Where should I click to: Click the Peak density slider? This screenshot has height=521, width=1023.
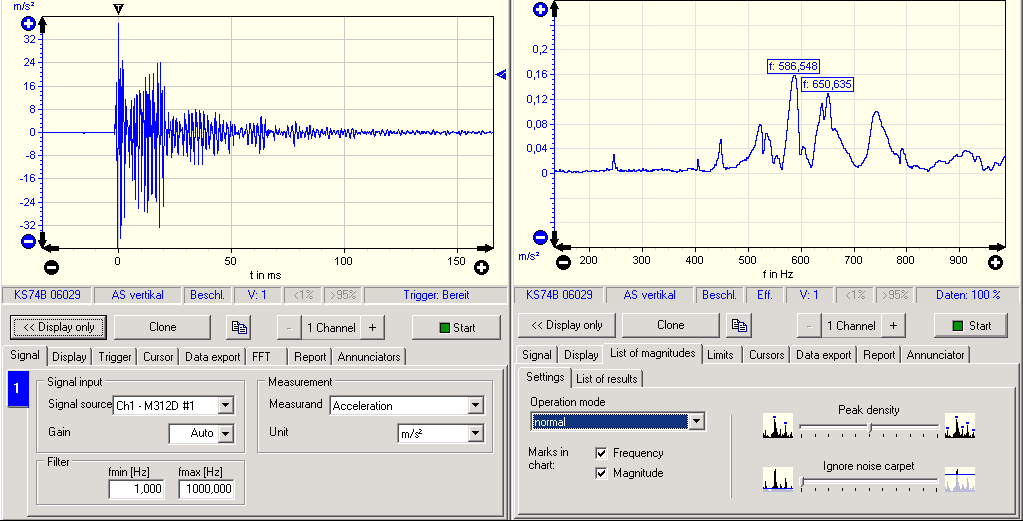click(x=869, y=427)
